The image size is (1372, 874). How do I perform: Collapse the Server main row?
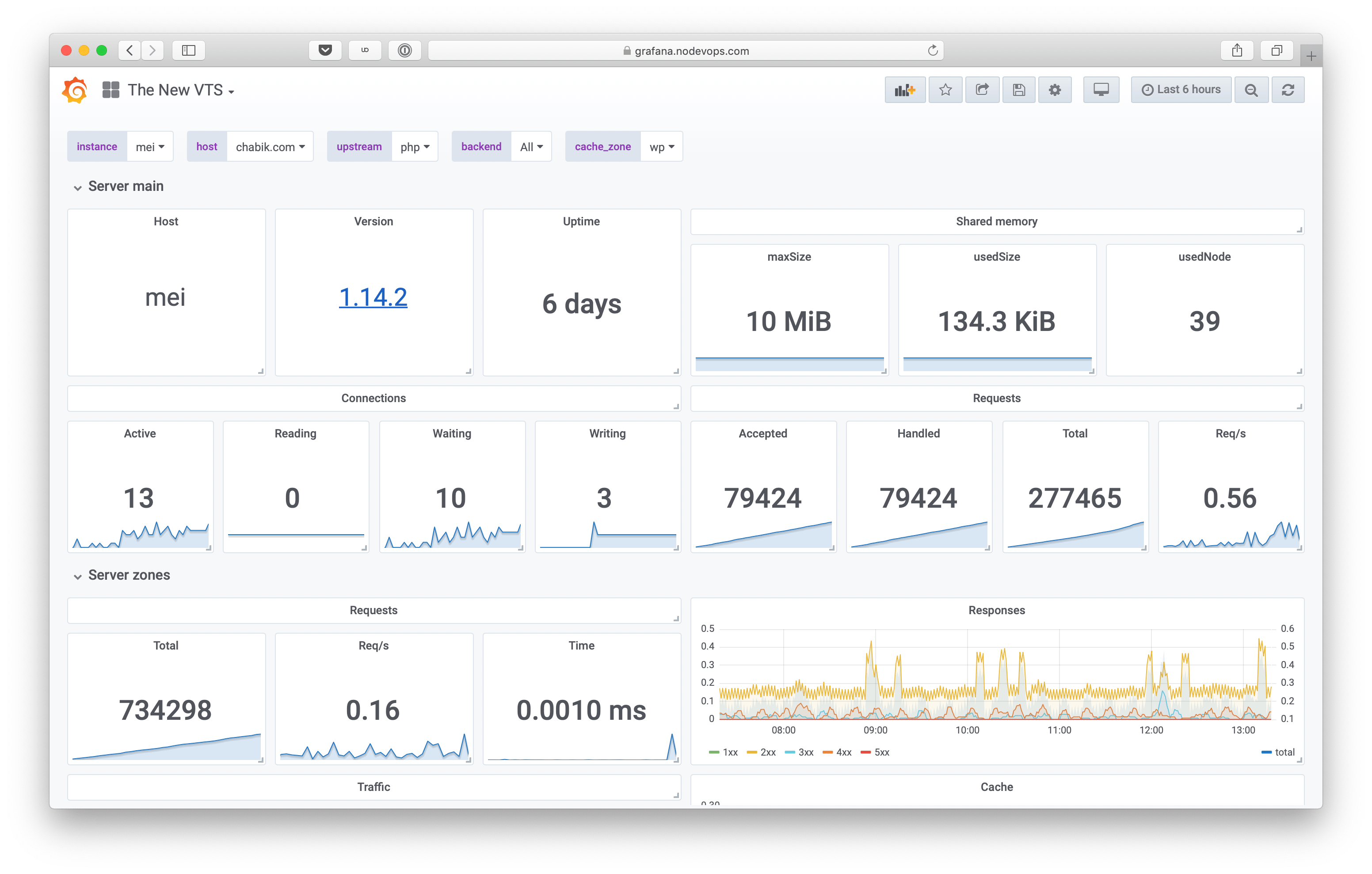[126, 186]
